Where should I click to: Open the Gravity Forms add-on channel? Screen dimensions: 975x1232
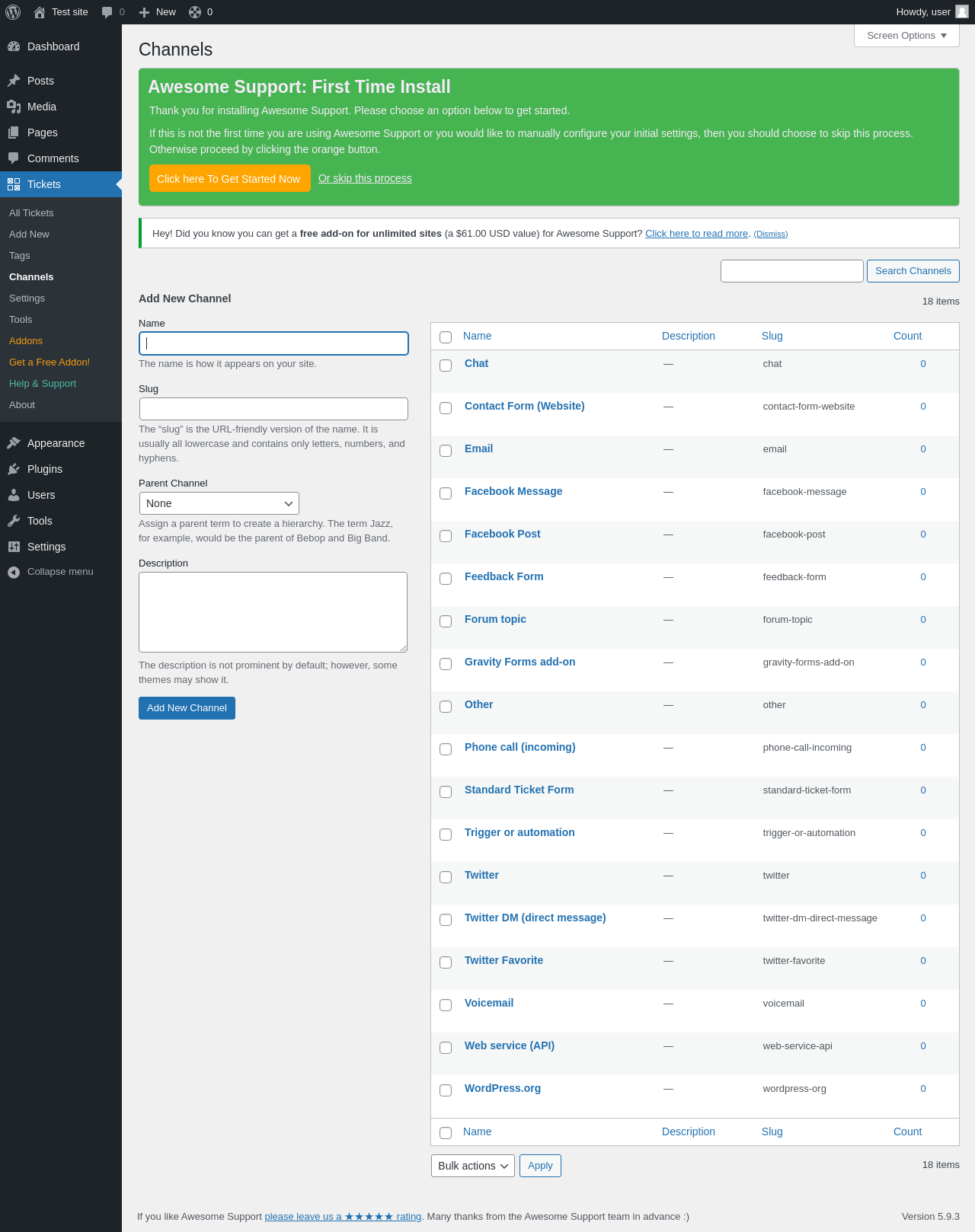tap(520, 662)
